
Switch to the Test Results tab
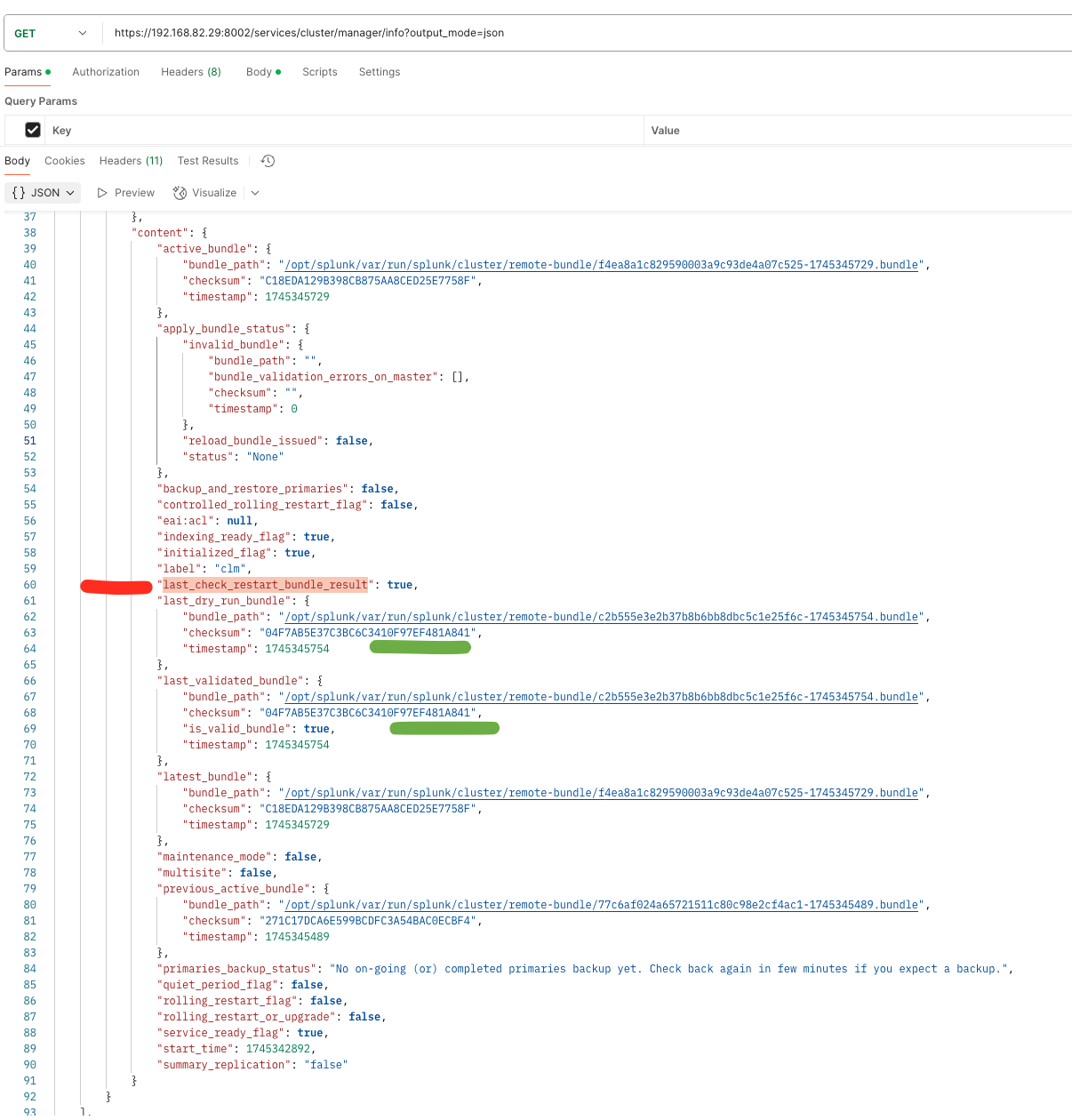coord(207,161)
